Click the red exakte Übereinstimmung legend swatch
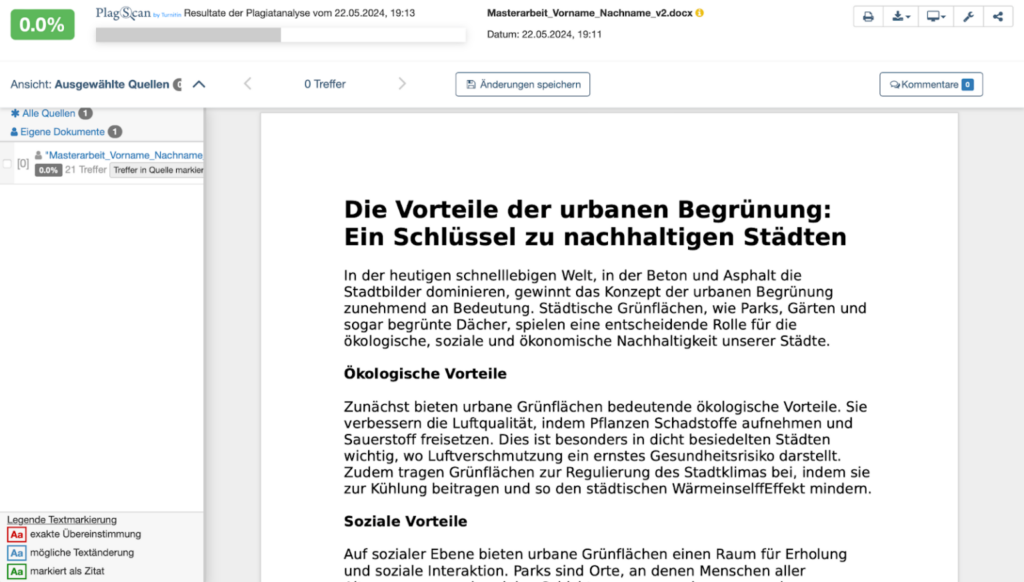The height and width of the screenshot is (582, 1024). [16, 534]
